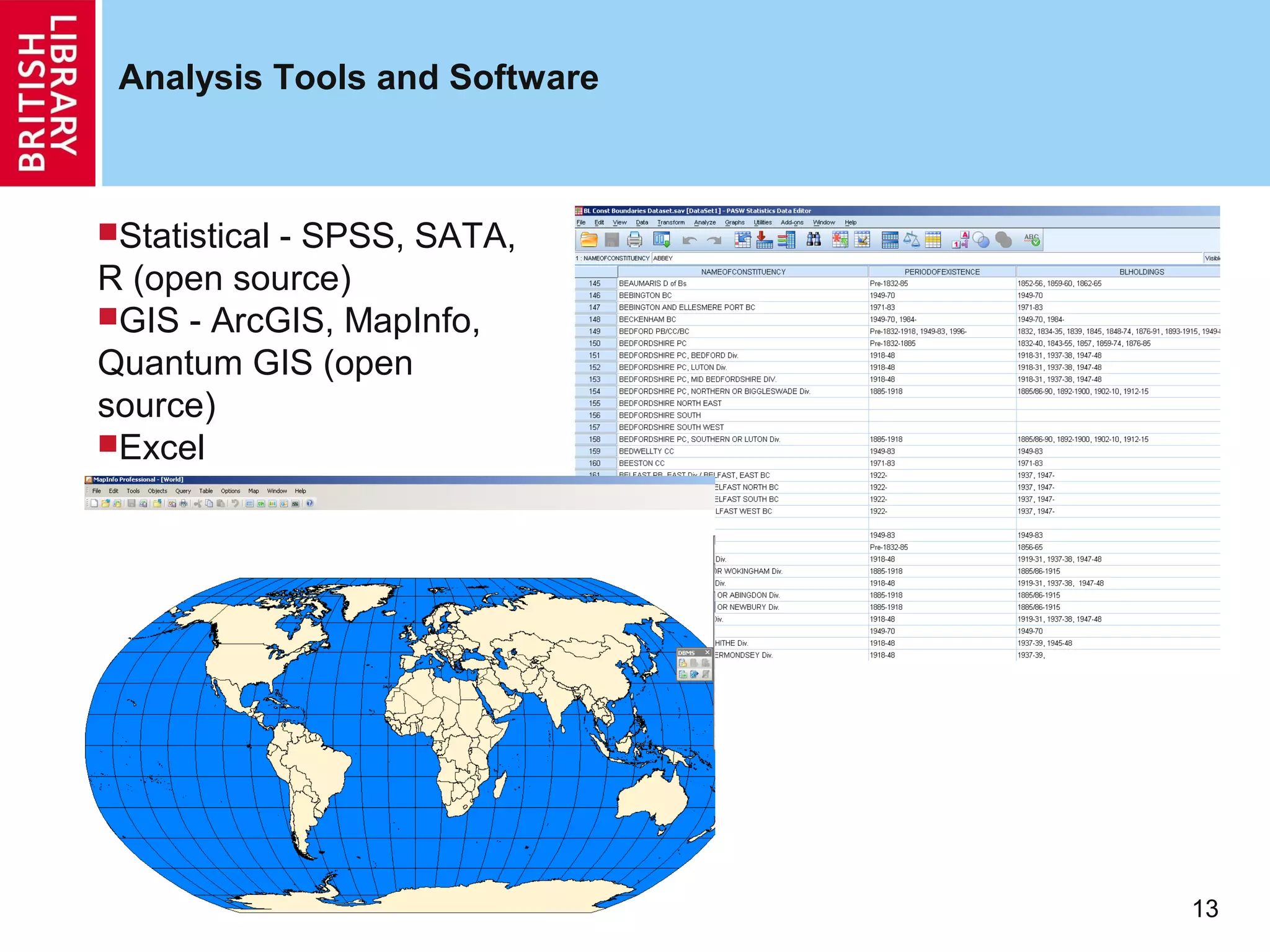This screenshot has width=1270, height=952.
Task: Click cell 'BECKENHAM BC'
Action: 743,319
